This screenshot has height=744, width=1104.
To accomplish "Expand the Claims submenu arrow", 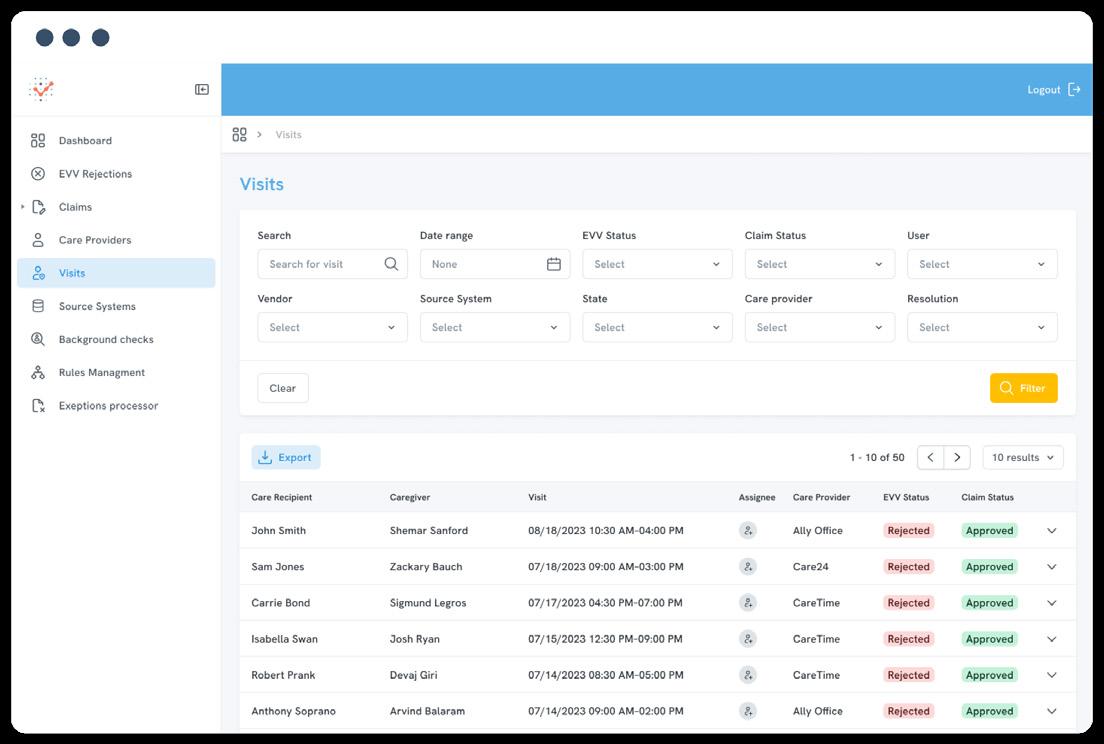I will click(x=23, y=207).
